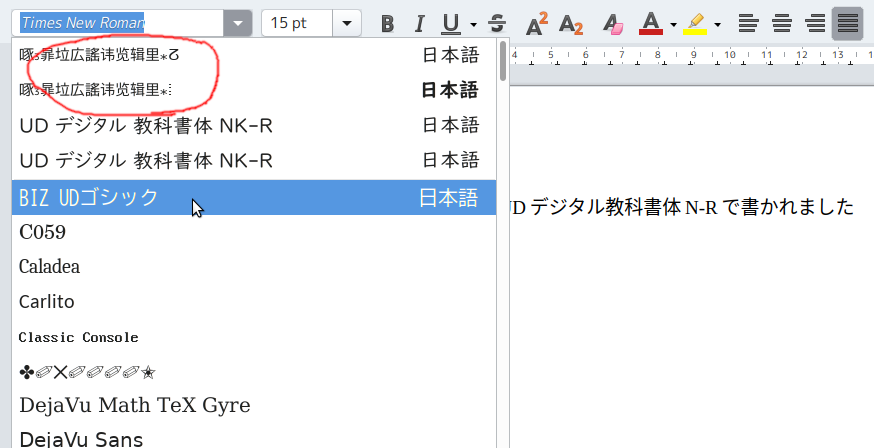Expand the font color dropdown arrow
The image size is (874, 448).
[673, 23]
